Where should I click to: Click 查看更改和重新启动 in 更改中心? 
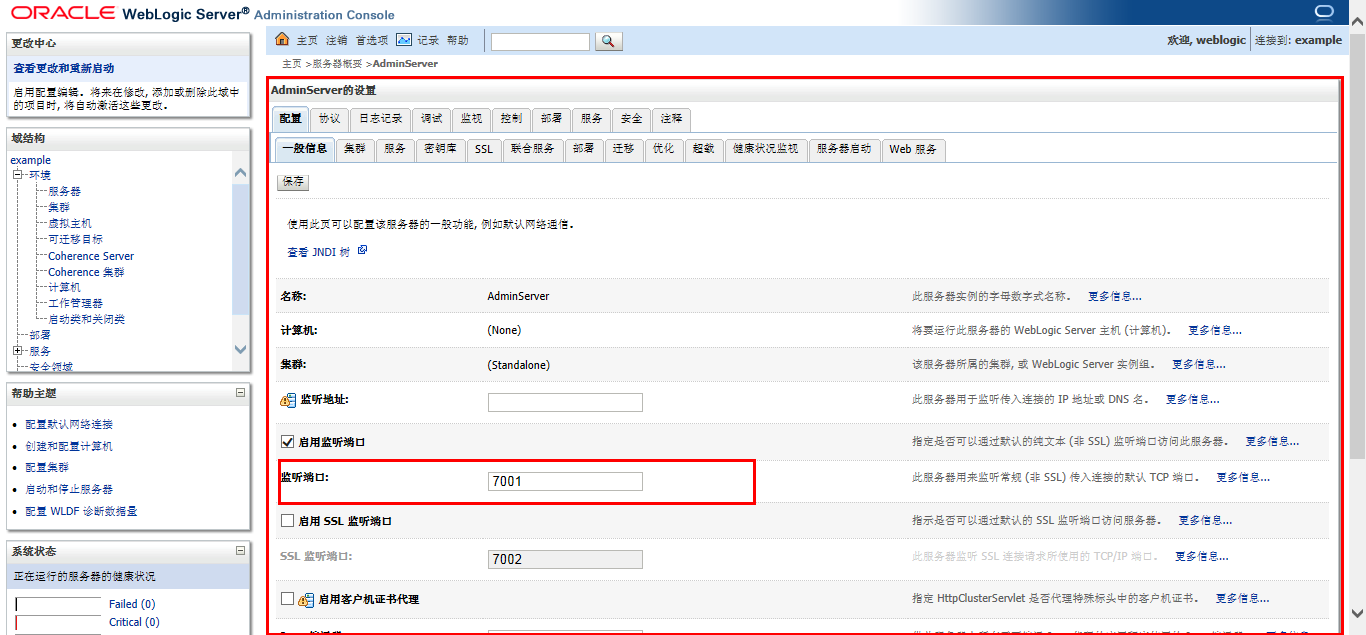click(x=64, y=68)
